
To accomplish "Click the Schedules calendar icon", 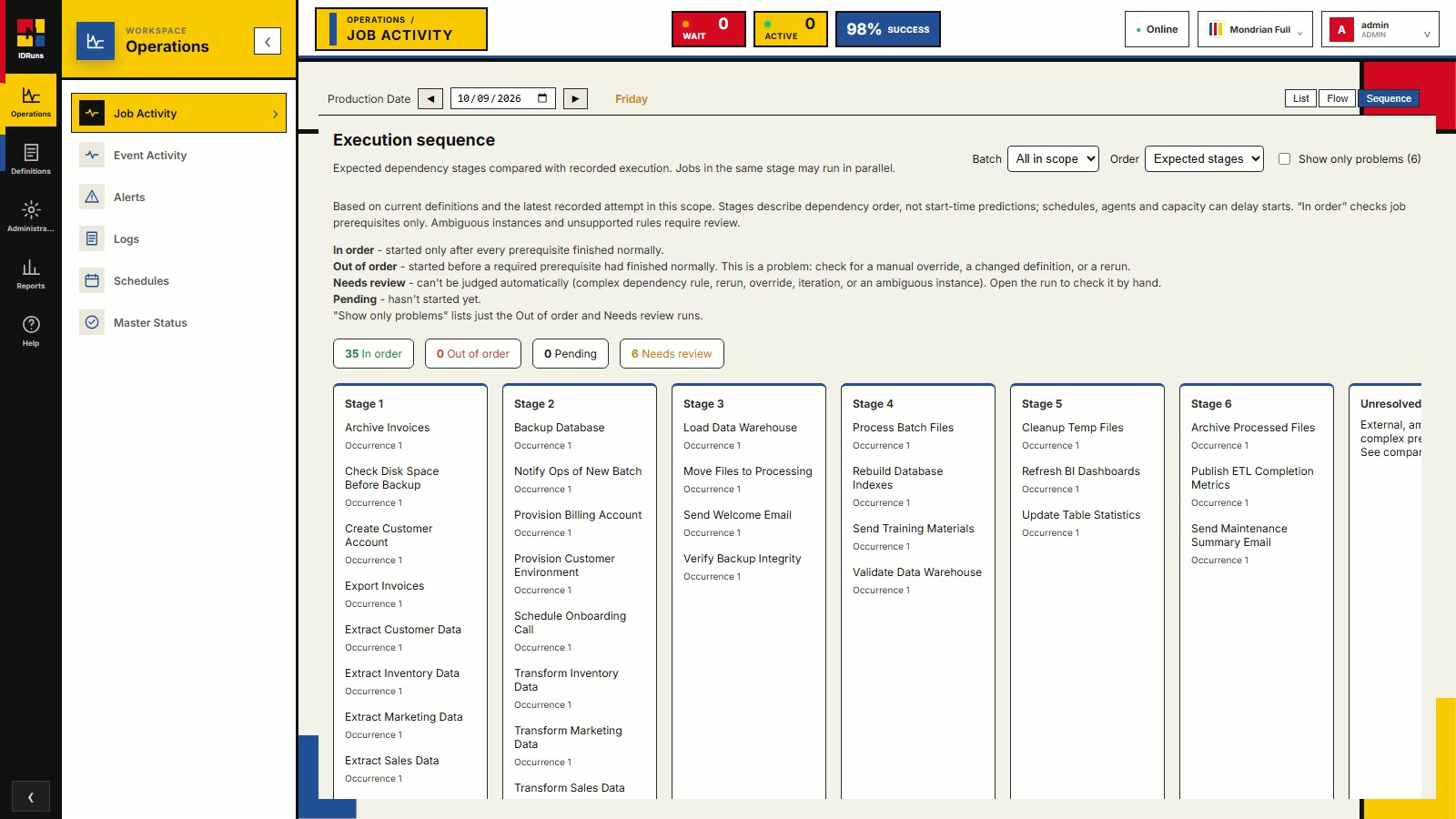I will pos(92,281).
